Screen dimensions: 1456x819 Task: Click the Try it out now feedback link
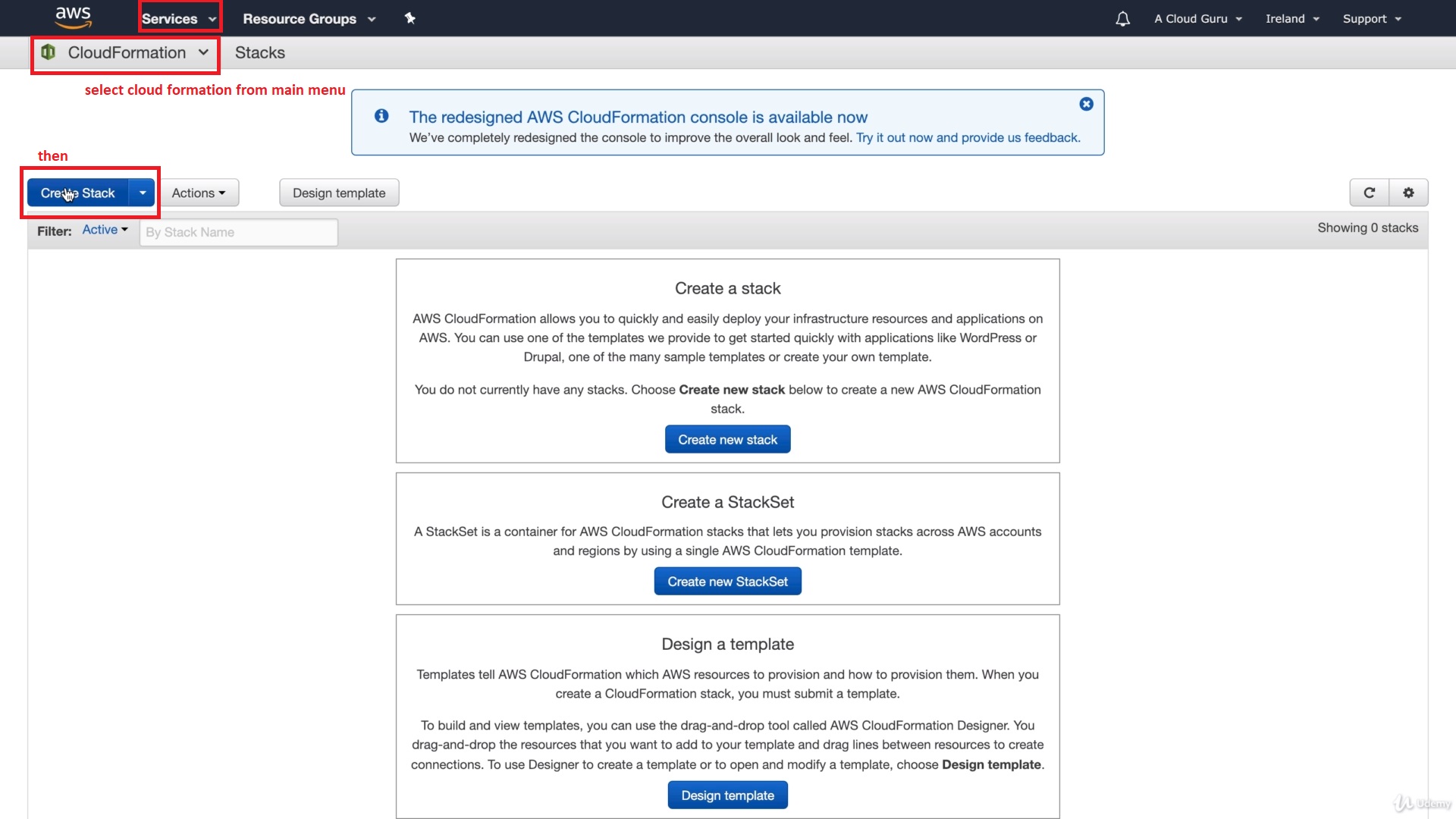click(x=968, y=137)
